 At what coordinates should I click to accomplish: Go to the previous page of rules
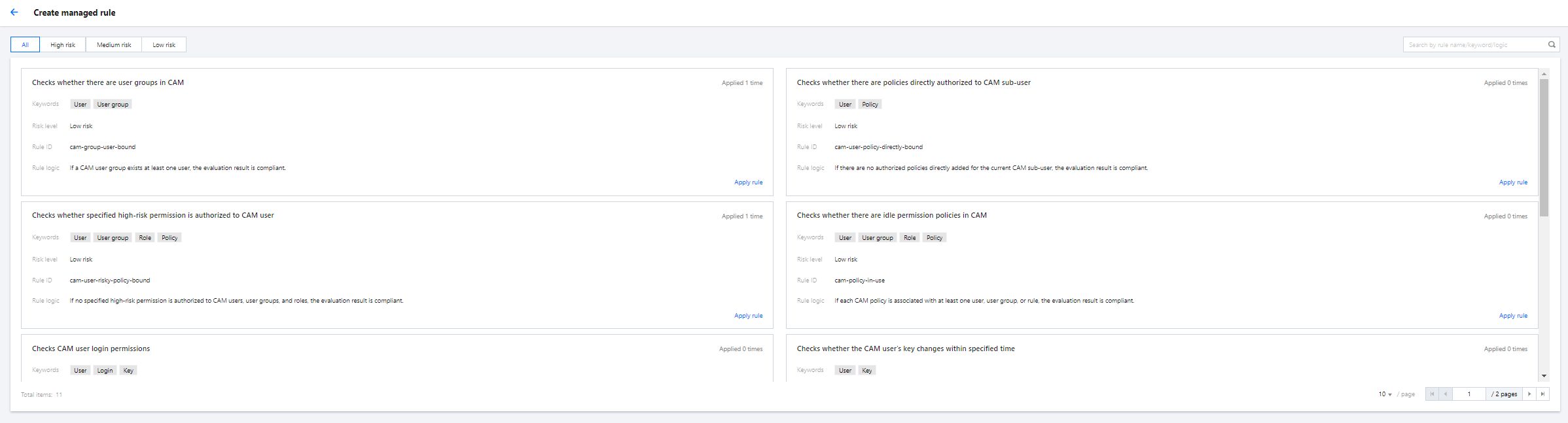[x=1445, y=394]
